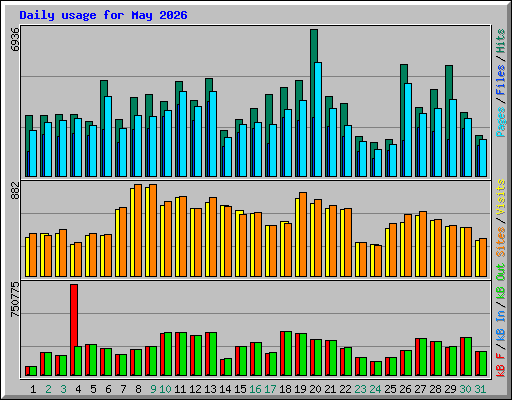Click day label 16 on x-axis
The width and height of the screenshot is (512, 400).
point(255,389)
